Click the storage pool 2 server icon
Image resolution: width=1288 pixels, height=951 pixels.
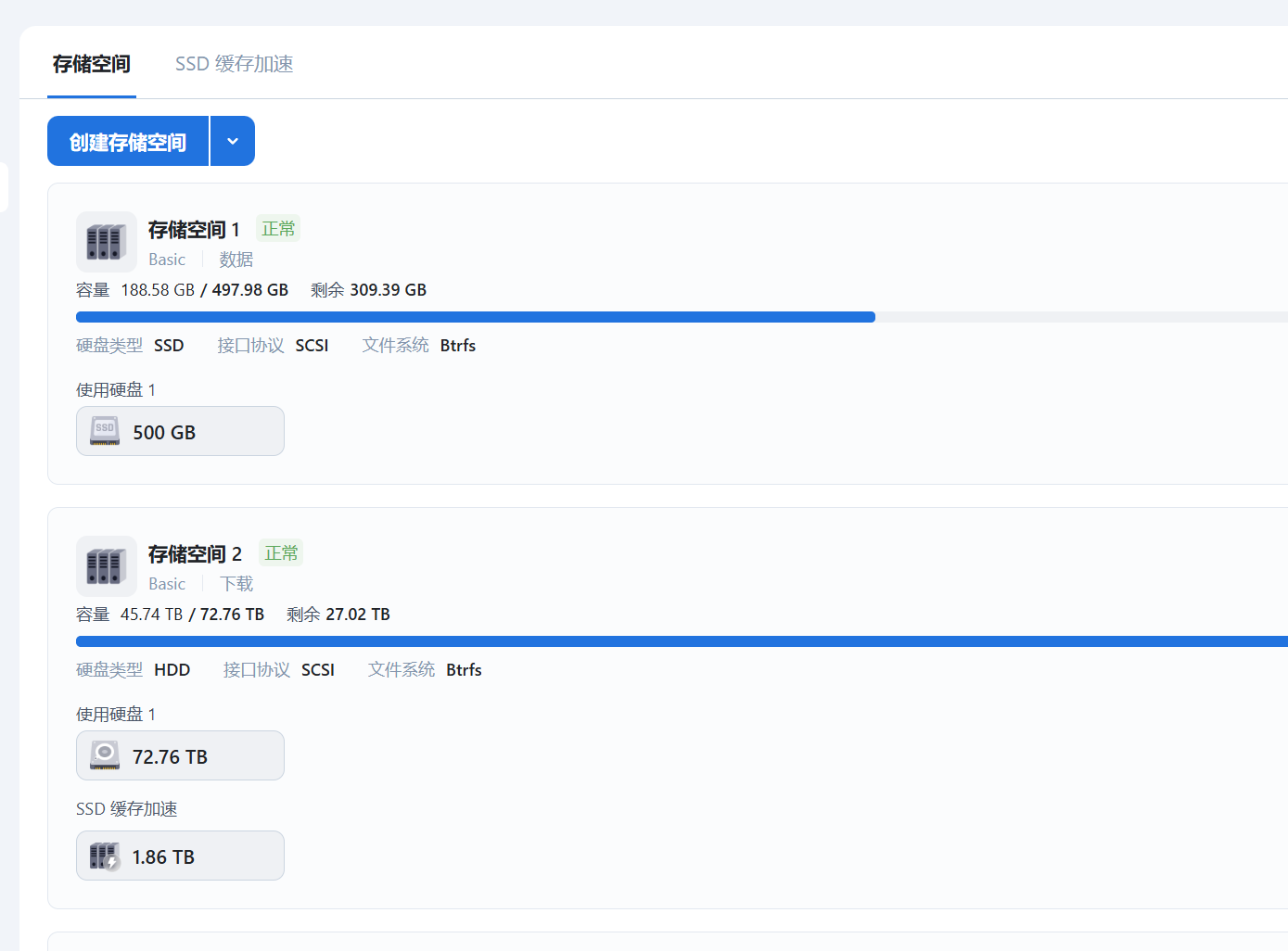pyautogui.click(x=106, y=566)
